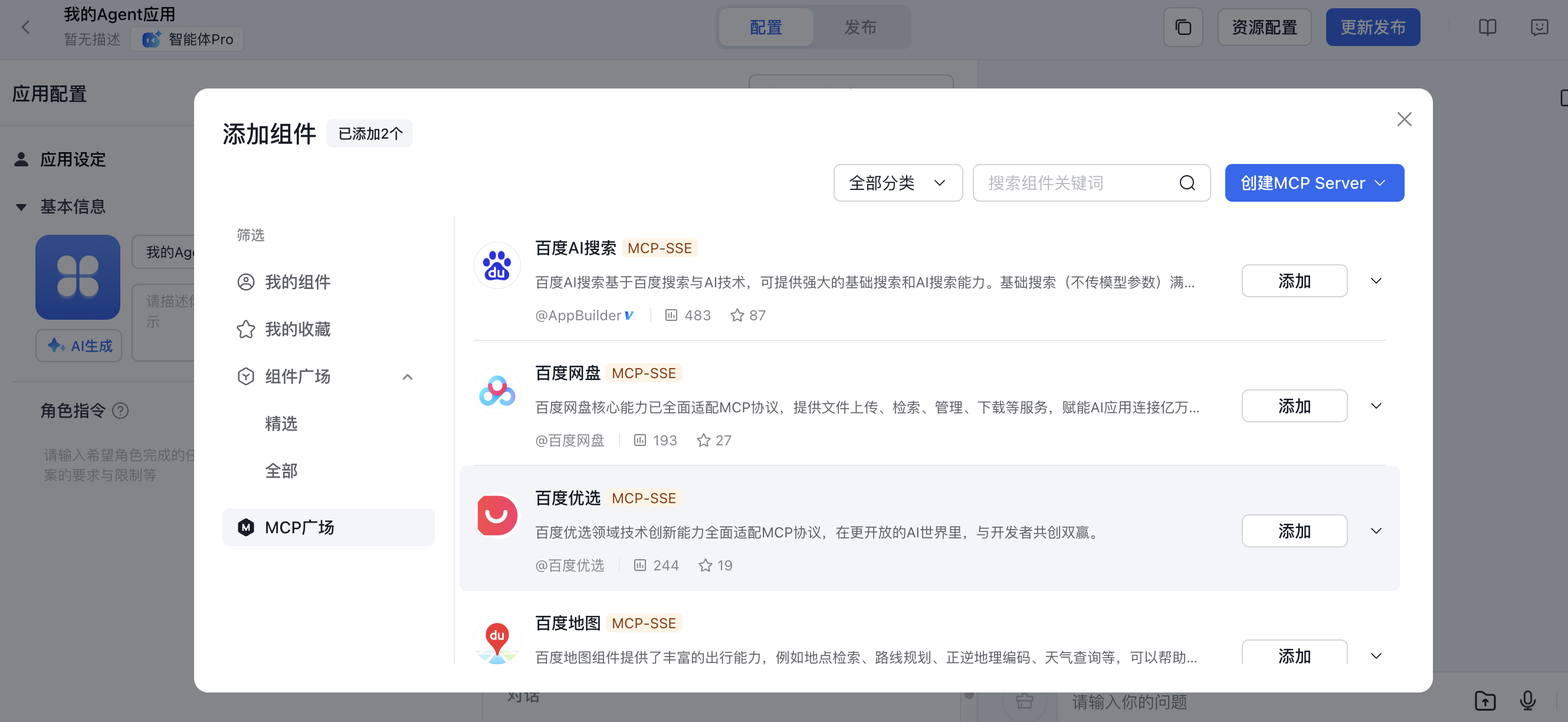Open the documentation book icon

[x=1487, y=27]
